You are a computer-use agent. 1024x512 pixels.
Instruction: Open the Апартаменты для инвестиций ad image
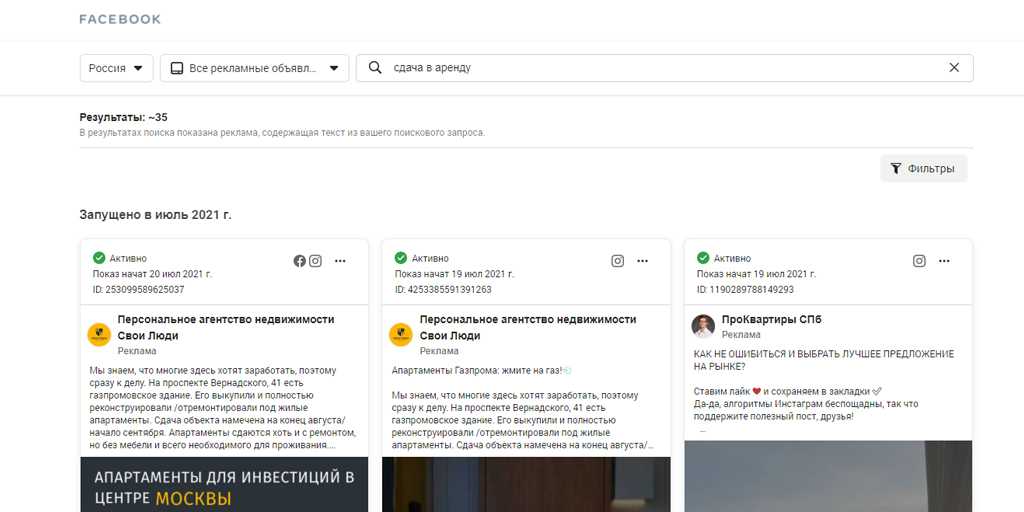pos(224,485)
